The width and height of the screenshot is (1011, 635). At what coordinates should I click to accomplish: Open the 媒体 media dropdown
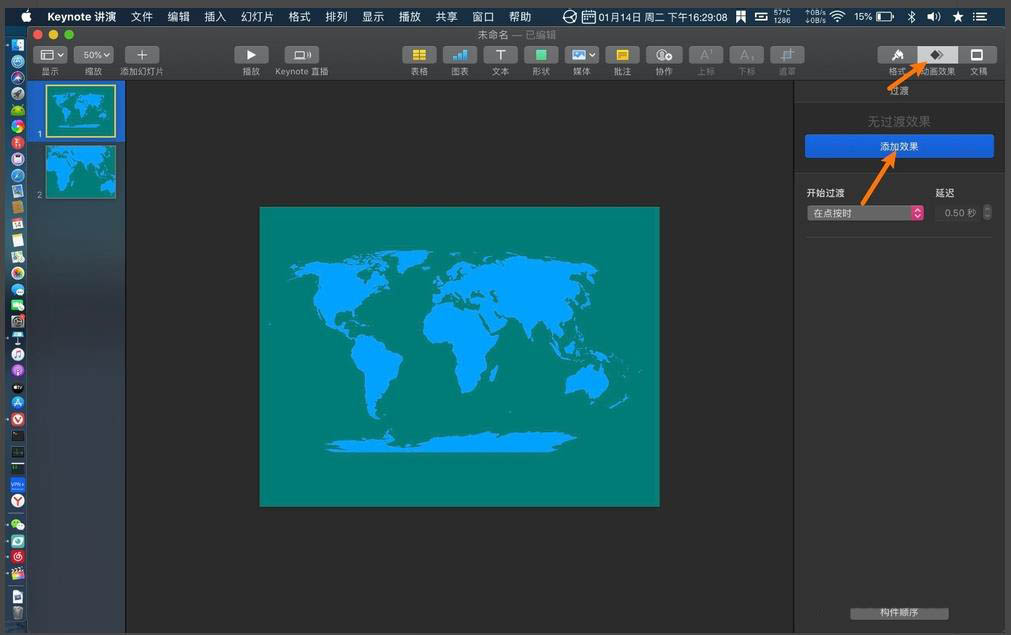pos(582,55)
